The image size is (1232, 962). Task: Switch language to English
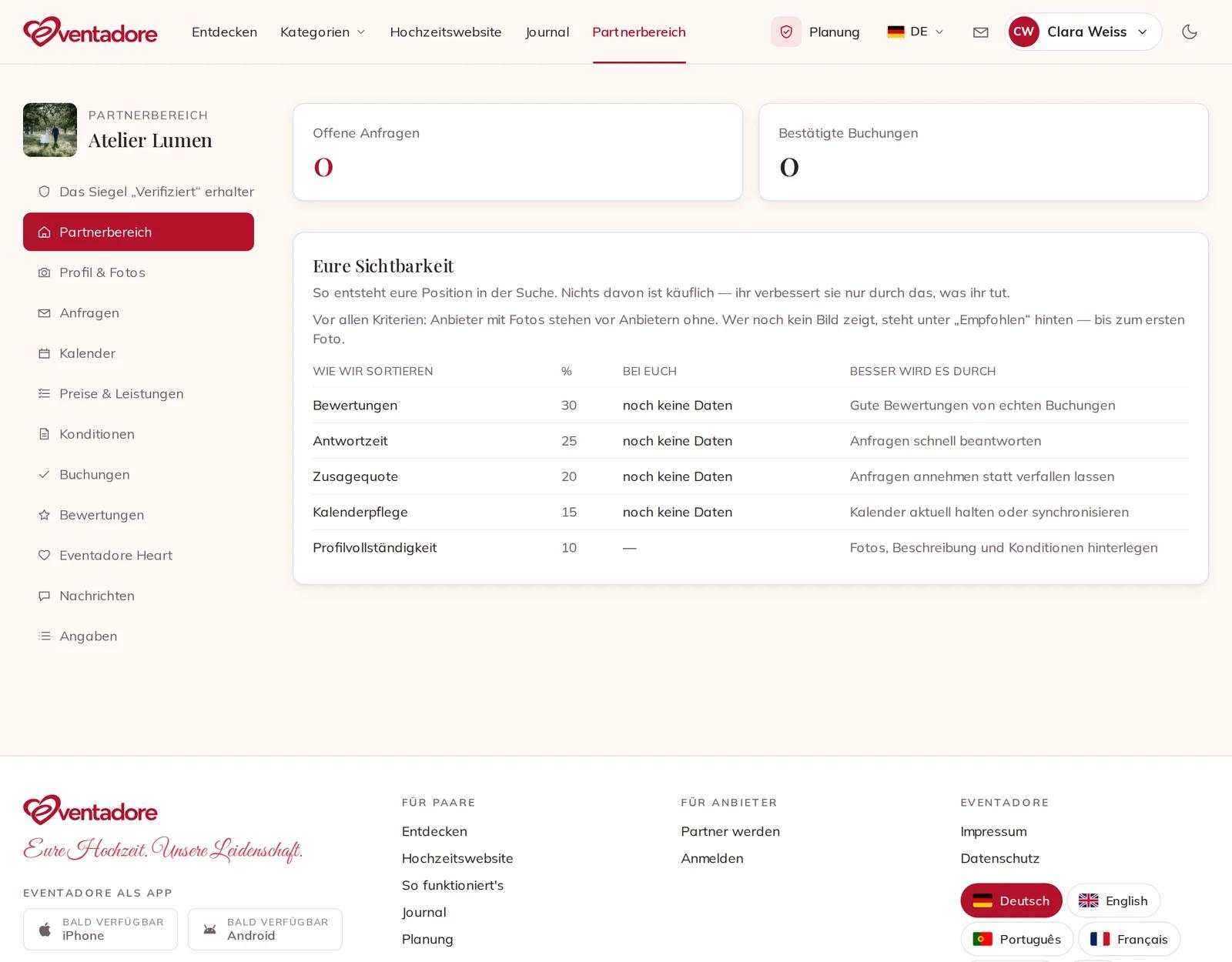pos(1113,900)
